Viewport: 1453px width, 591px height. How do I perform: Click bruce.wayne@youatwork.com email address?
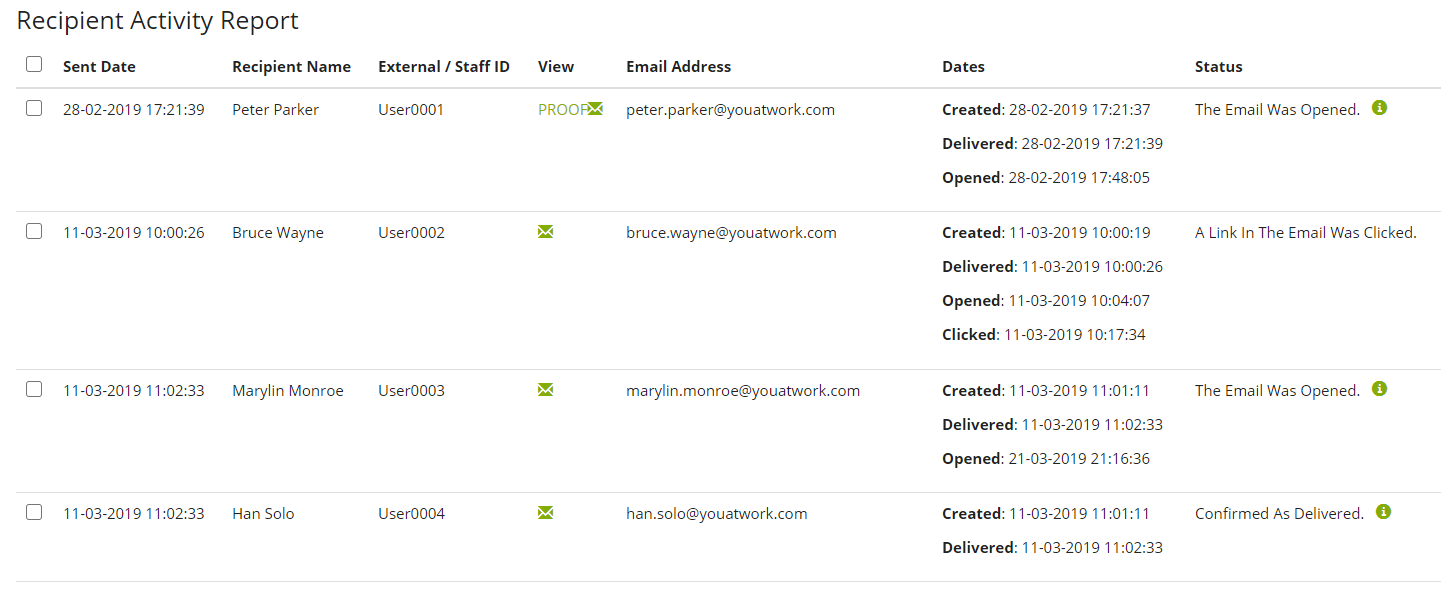pyautogui.click(x=731, y=233)
